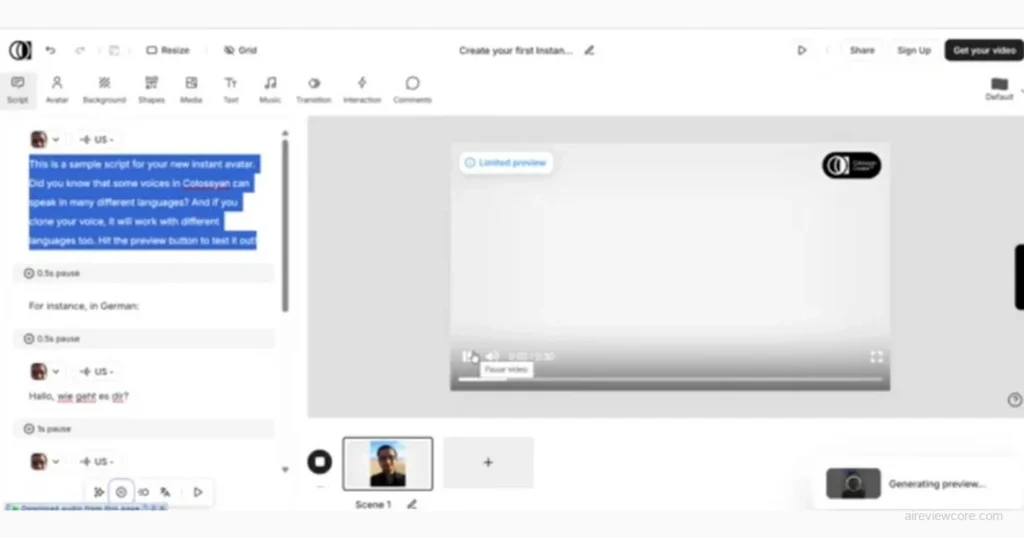Click the Get your video button
Viewport: 1024px width, 538px height.
(984, 50)
